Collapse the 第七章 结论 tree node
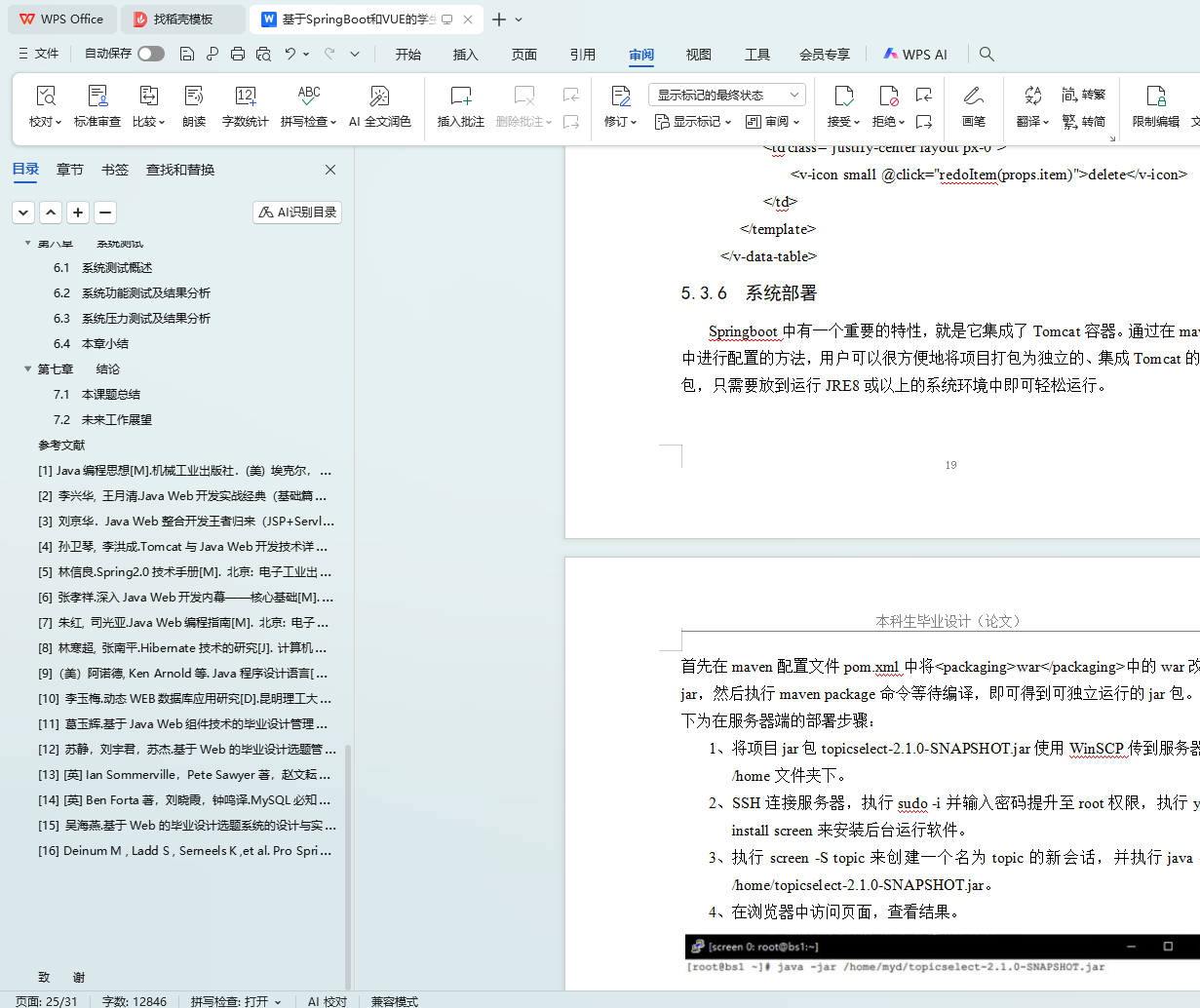Screen dimensions: 1200x1008 pyautogui.click(x=27, y=369)
